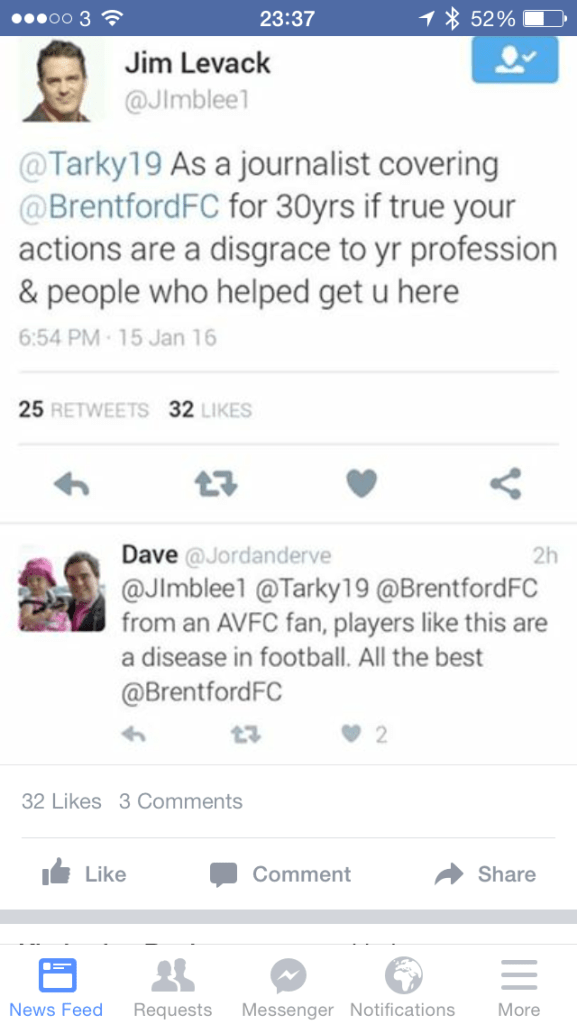Image resolution: width=577 pixels, height=1024 pixels.
Task: Open the Notifications globe tab
Action: [403, 987]
